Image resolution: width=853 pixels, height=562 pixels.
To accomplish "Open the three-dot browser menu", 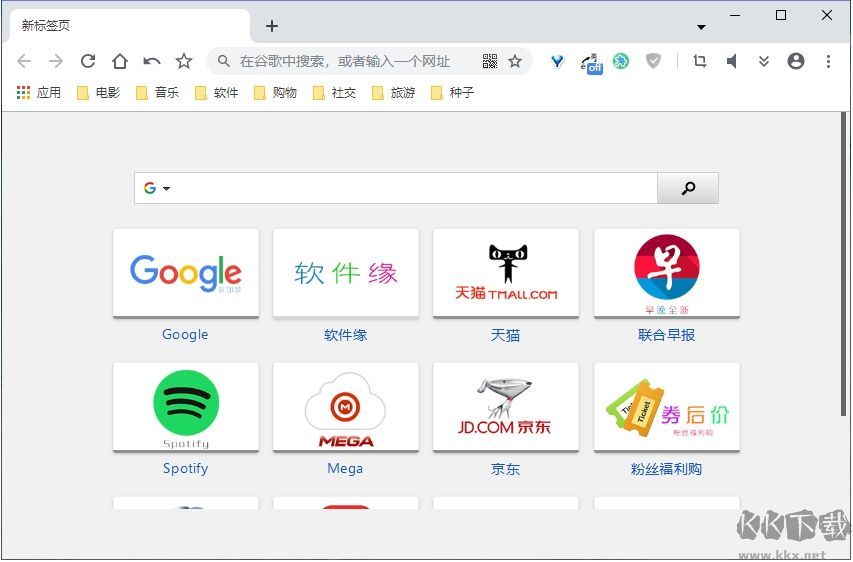I will (828, 61).
